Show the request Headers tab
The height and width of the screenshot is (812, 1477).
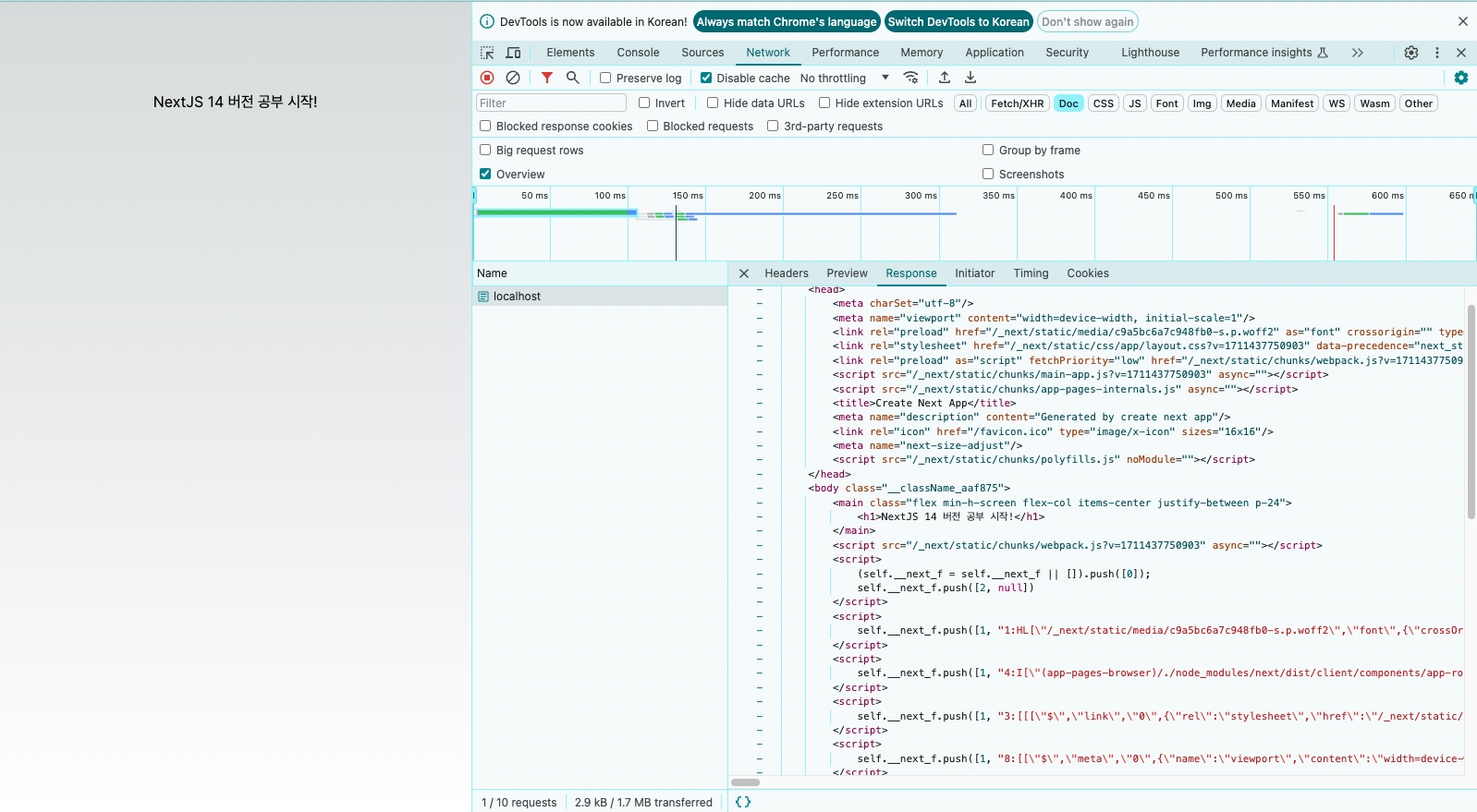click(787, 273)
